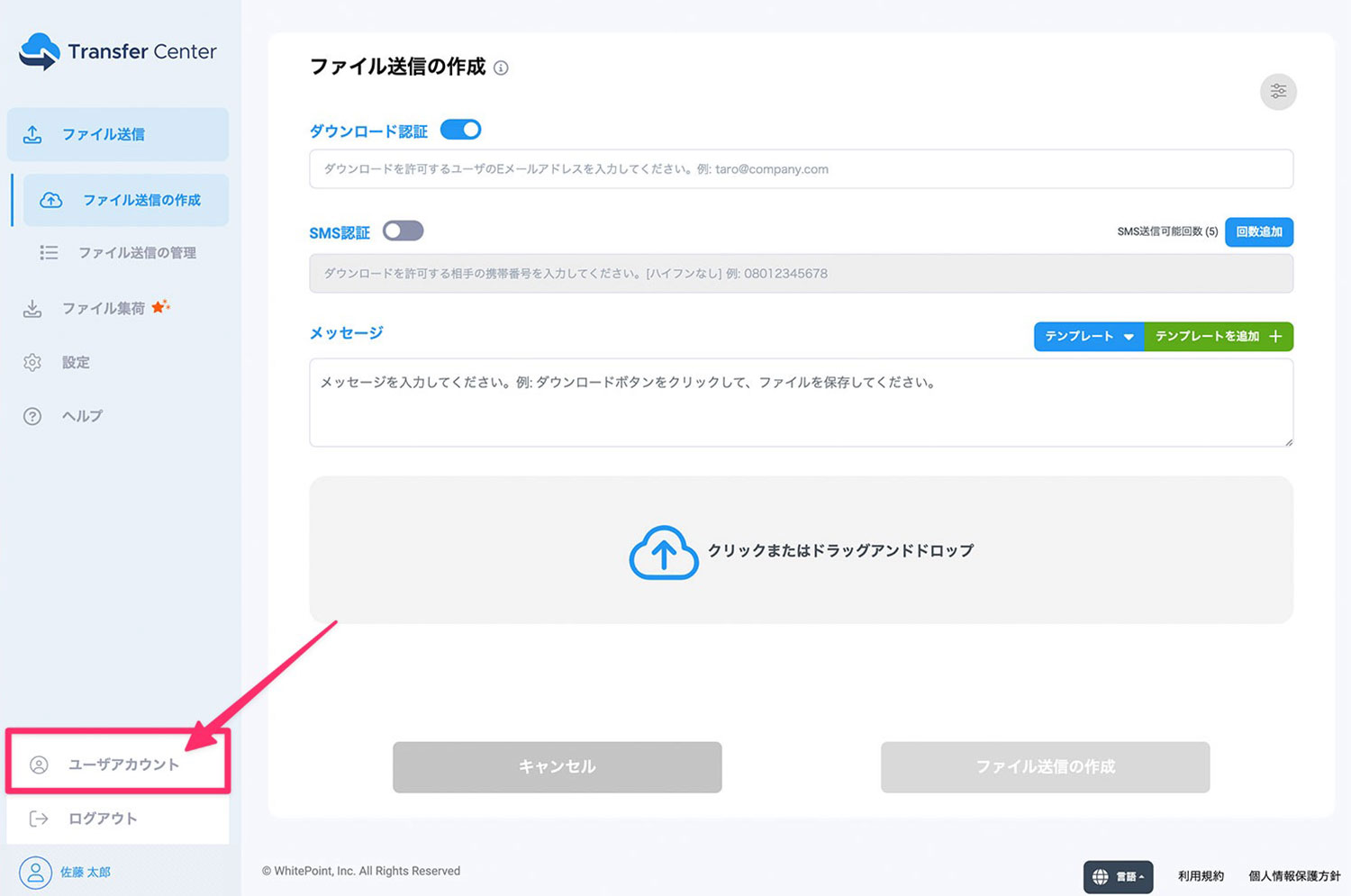The width and height of the screenshot is (1351, 896).
Task: Click the Transfer Center logo icon
Action: (38, 51)
